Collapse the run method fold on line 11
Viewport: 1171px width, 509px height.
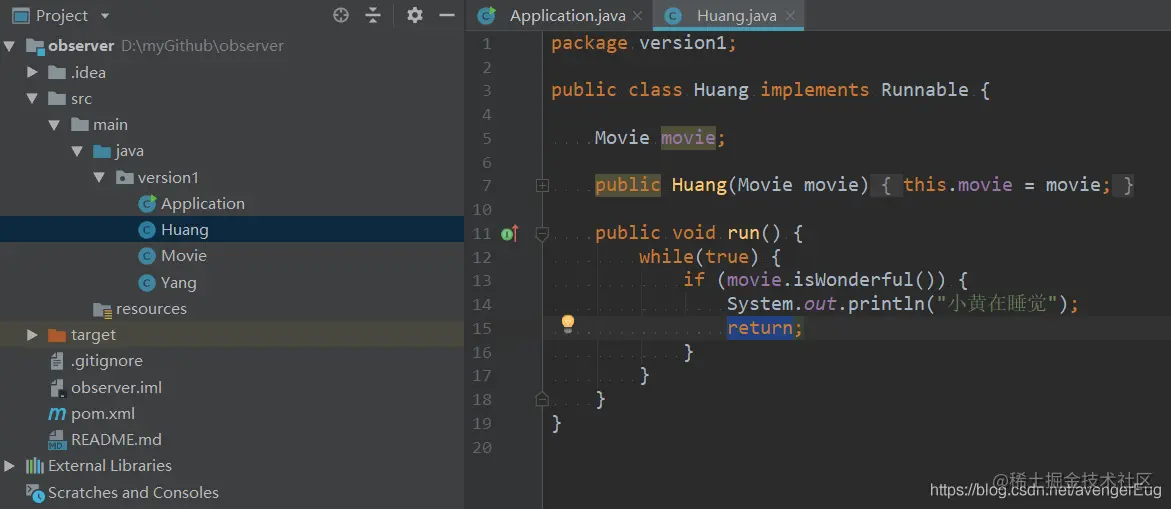(542, 234)
